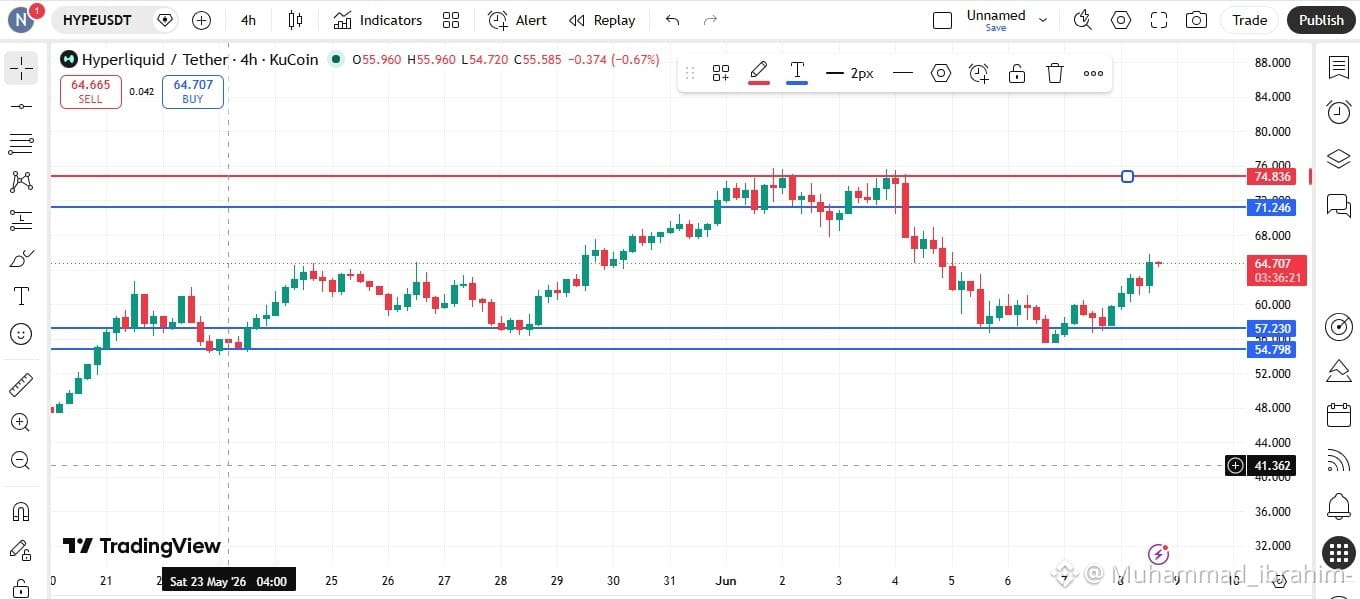Select the 74.836 red line anchor handle
The image size is (1360, 599).
pos(1127,176)
